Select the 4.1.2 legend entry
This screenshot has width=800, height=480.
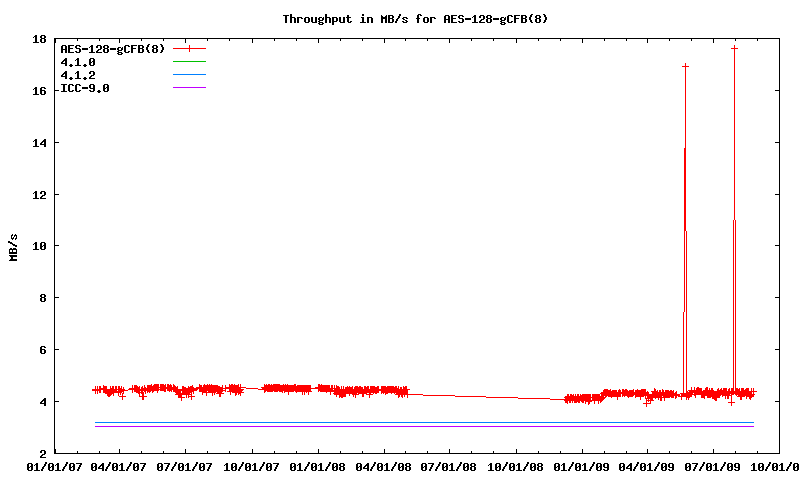click(77, 75)
